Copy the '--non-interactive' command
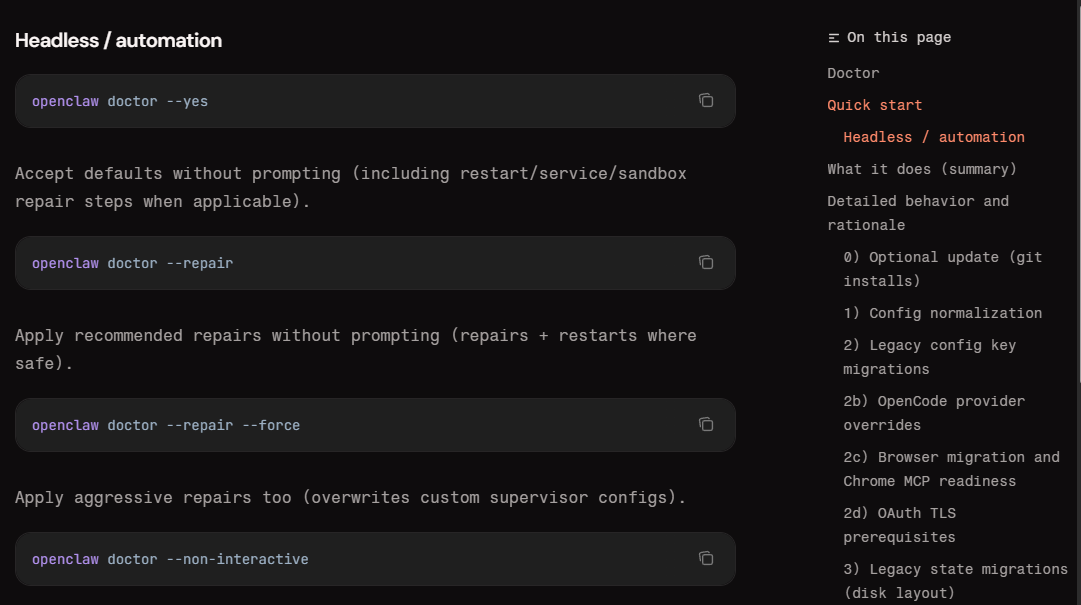 (x=705, y=558)
